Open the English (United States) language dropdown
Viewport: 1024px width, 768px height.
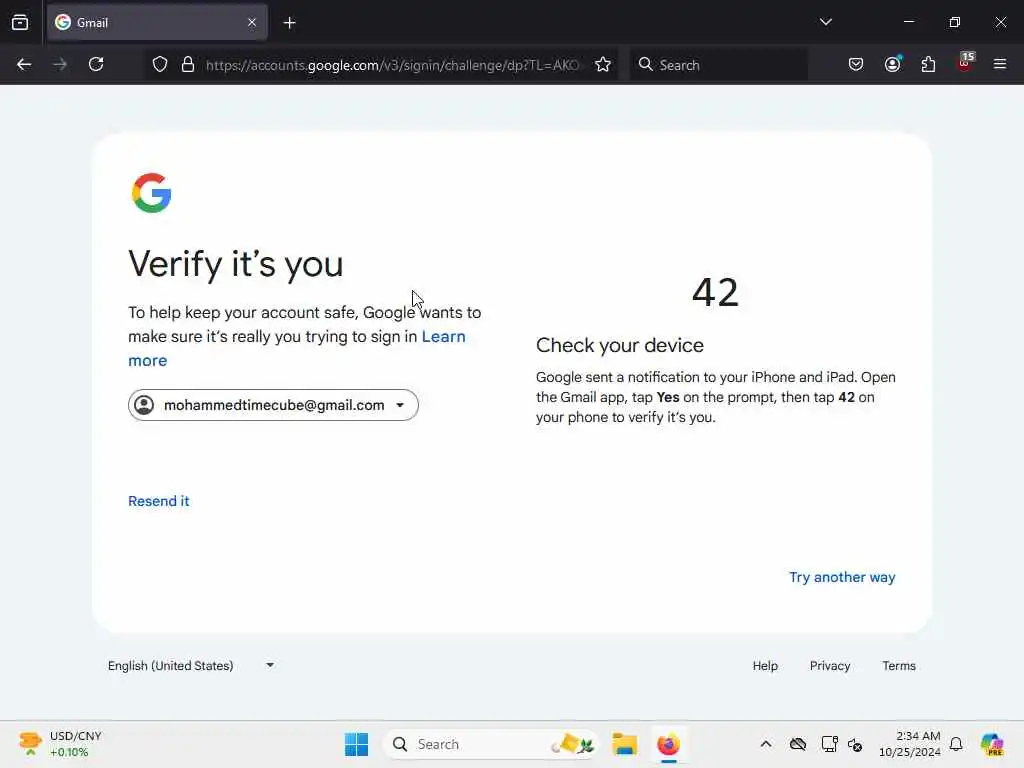click(191, 665)
